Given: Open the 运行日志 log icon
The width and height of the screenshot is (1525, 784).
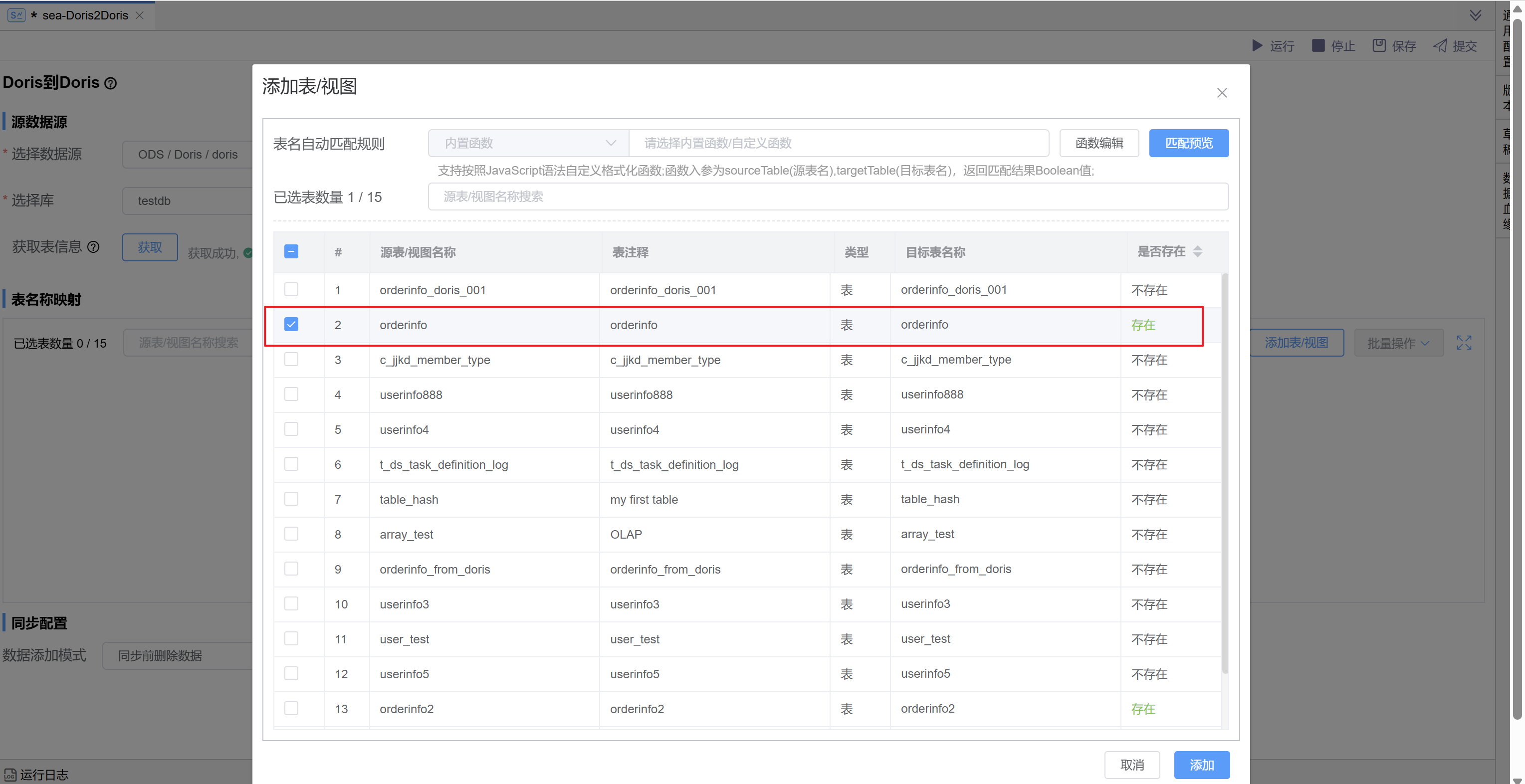Looking at the screenshot, I should click(x=10, y=775).
